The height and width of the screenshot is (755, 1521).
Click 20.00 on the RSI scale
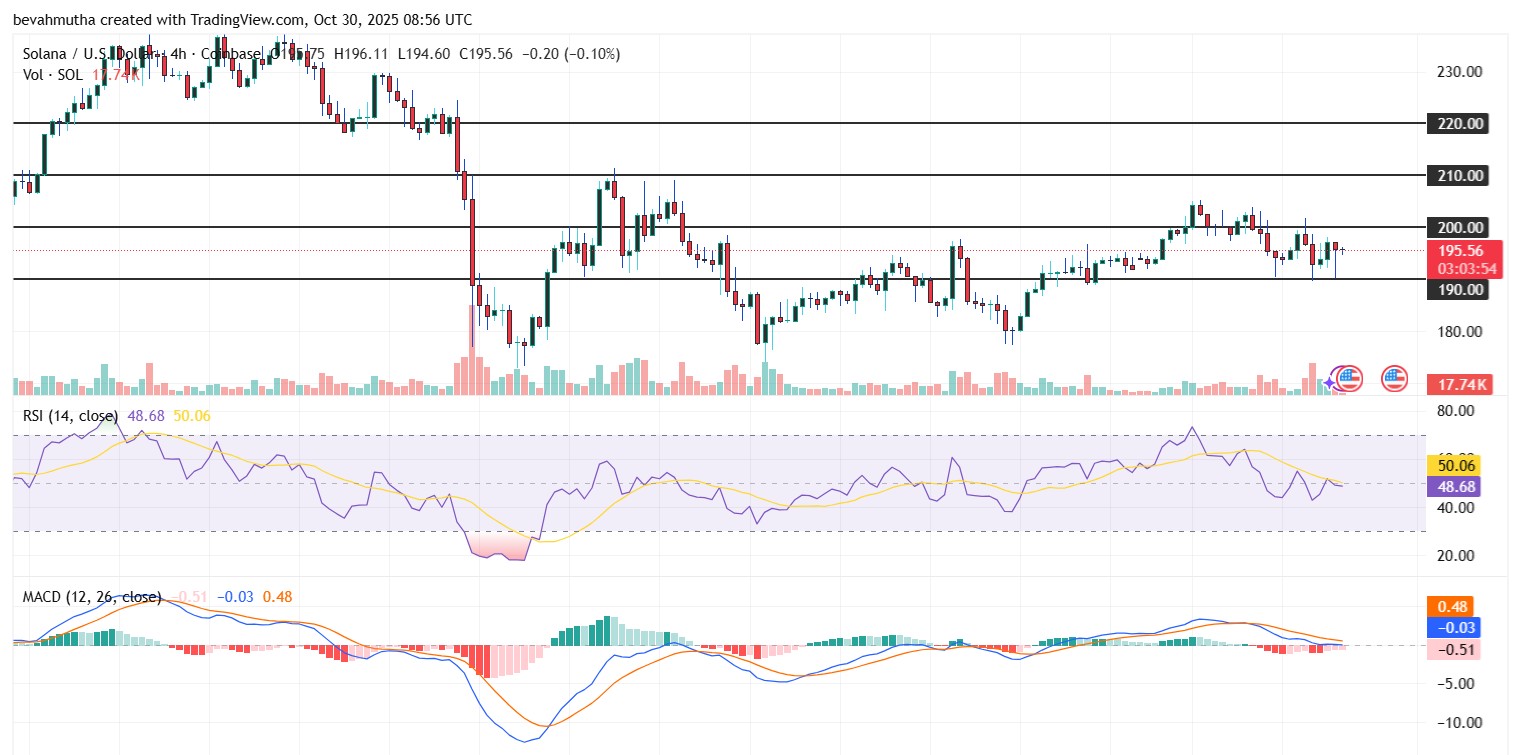coord(1457,556)
